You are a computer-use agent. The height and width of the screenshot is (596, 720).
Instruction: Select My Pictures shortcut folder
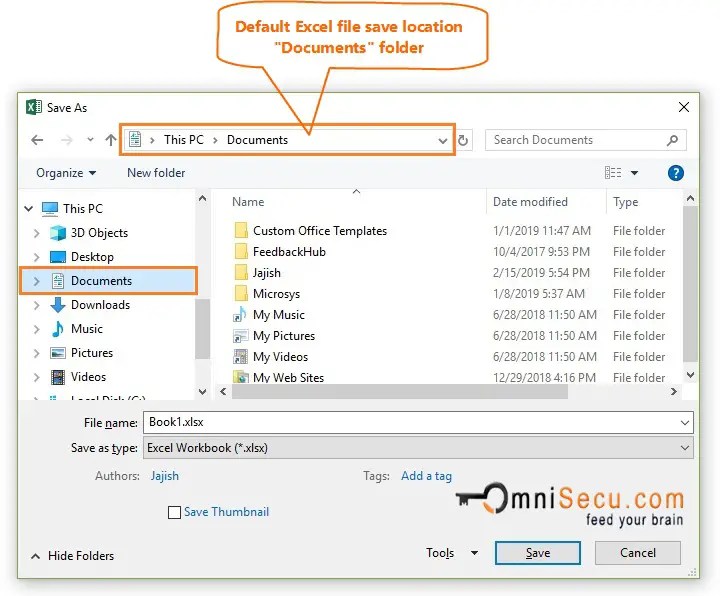[284, 336]
